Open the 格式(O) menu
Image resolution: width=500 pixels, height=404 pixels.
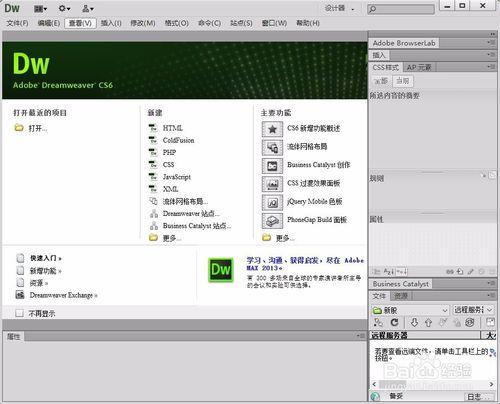(177, 23)
